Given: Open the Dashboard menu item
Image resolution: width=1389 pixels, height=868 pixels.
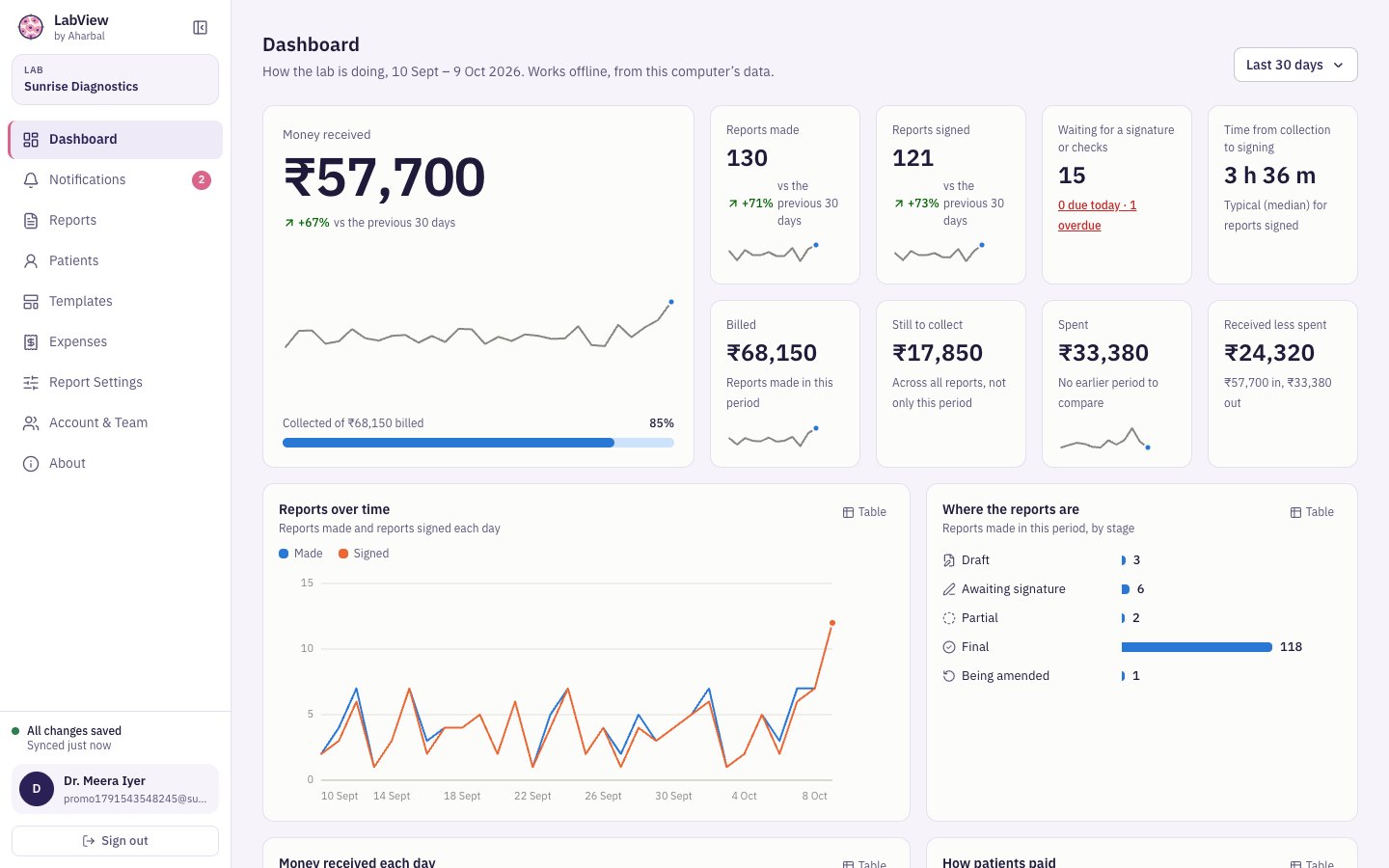Looking at the screenshot, I should tap(115, 140).
